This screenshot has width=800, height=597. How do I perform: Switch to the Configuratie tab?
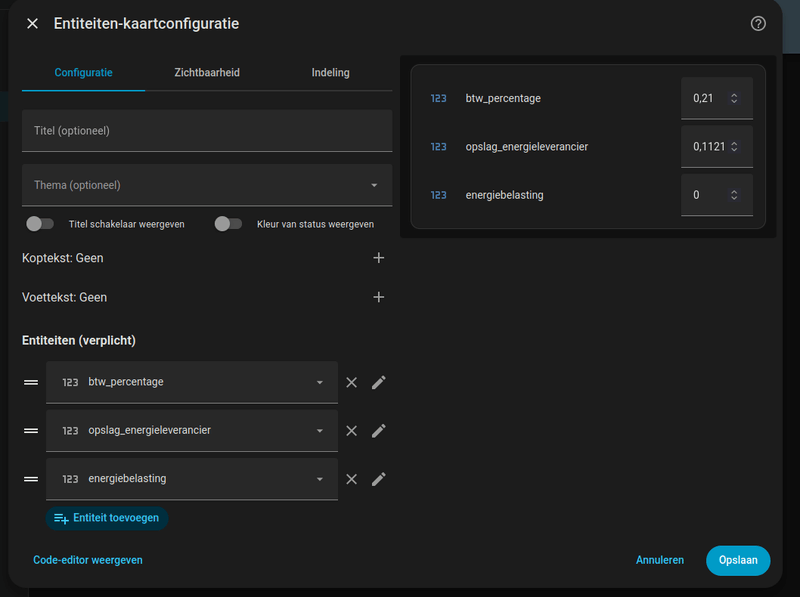pos(83,72)
